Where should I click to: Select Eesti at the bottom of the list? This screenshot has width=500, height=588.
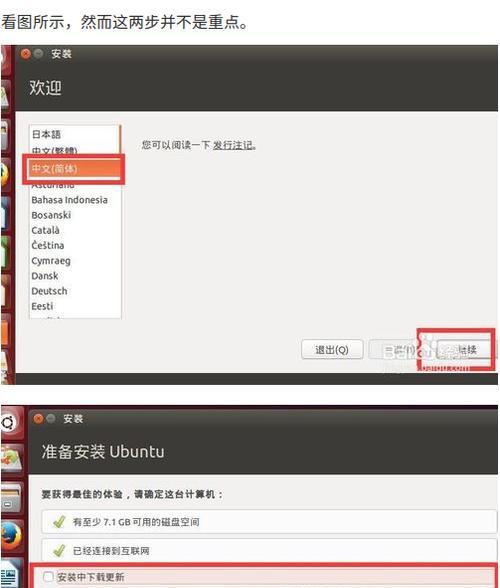pyautogui.click(x=42, y=306)
